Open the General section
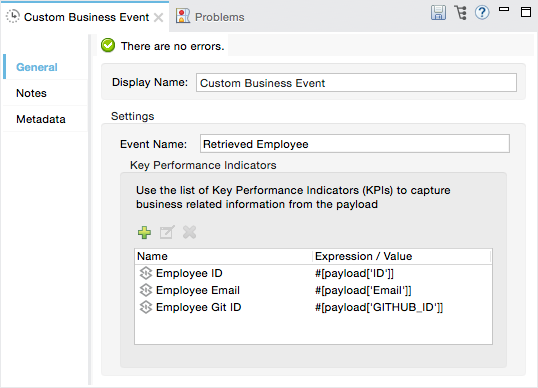This screenshot has width=538, height=388. tap(37, 67)
